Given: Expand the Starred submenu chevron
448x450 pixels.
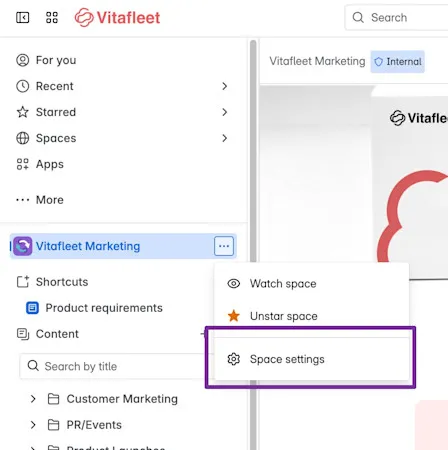Looking at the screenshot, I should (x=225, y=112).
